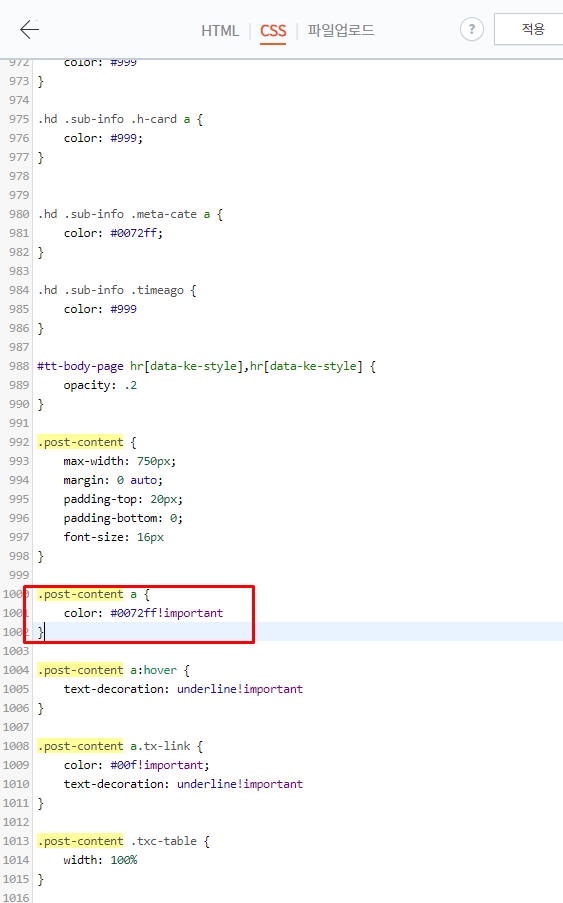Screen dimensions: 563x903
Task: Click "padding-bottom: 0;" declaration
Action: 123,518
